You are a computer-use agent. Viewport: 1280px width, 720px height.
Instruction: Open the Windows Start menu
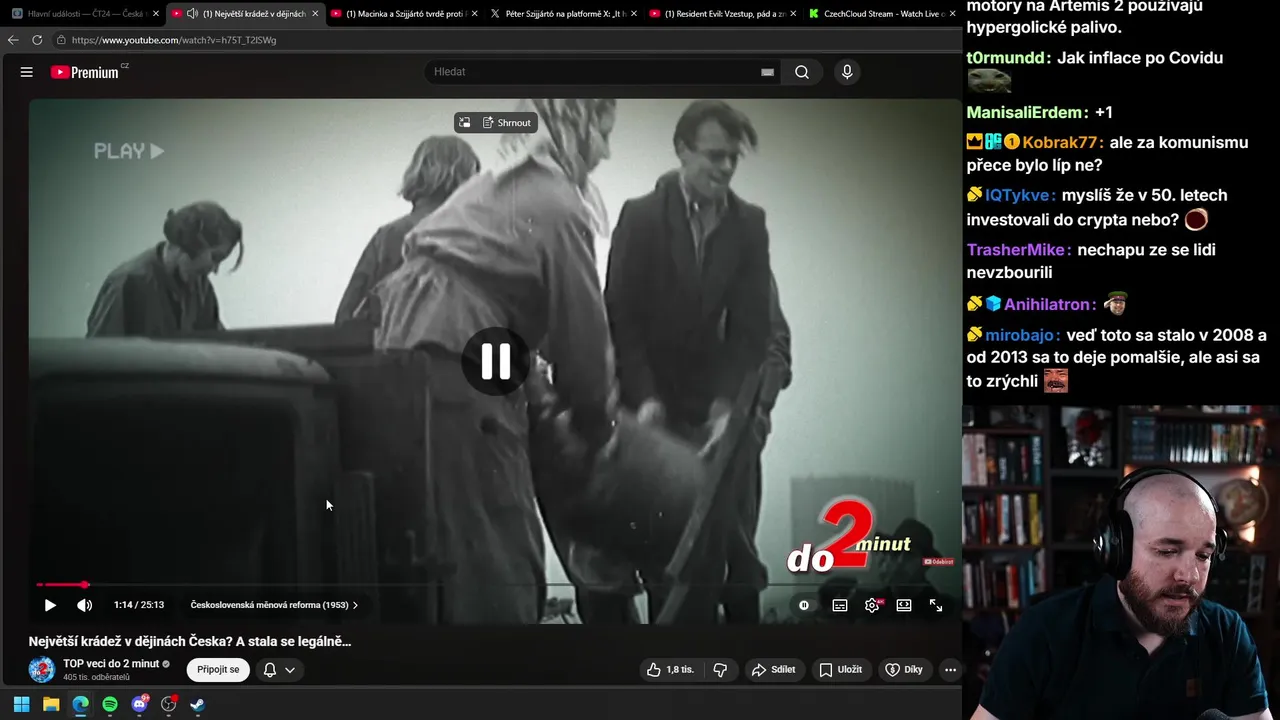(x=21, y=704)
